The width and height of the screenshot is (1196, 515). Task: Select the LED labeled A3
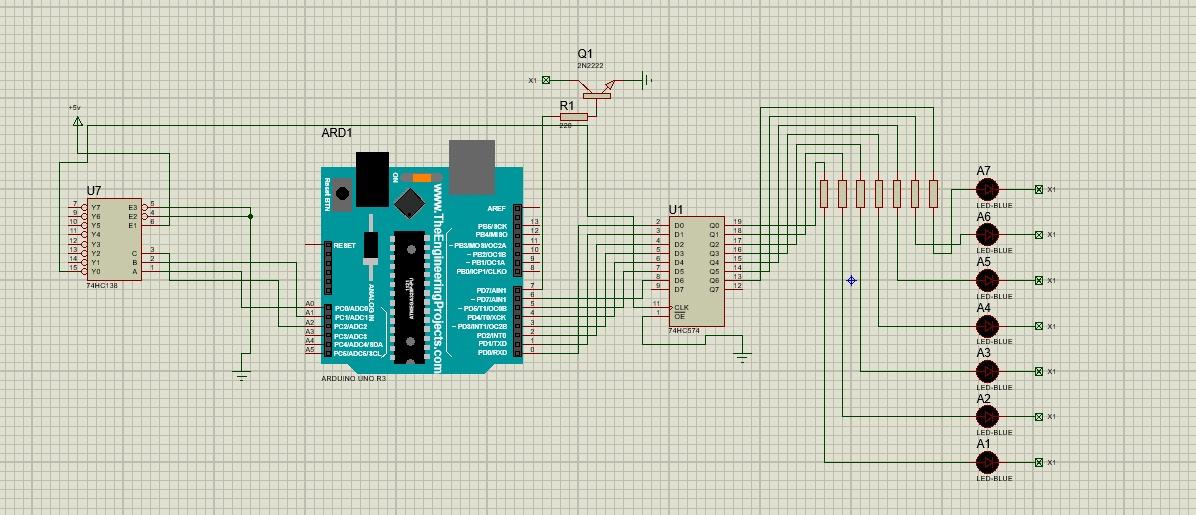[987, 371]
